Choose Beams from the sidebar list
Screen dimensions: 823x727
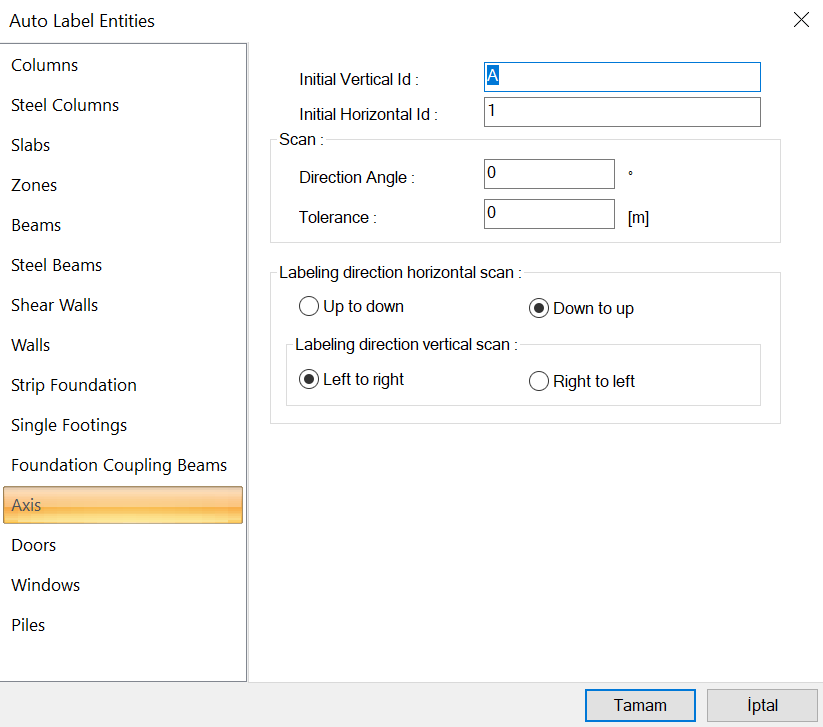[x=36, y=226]
